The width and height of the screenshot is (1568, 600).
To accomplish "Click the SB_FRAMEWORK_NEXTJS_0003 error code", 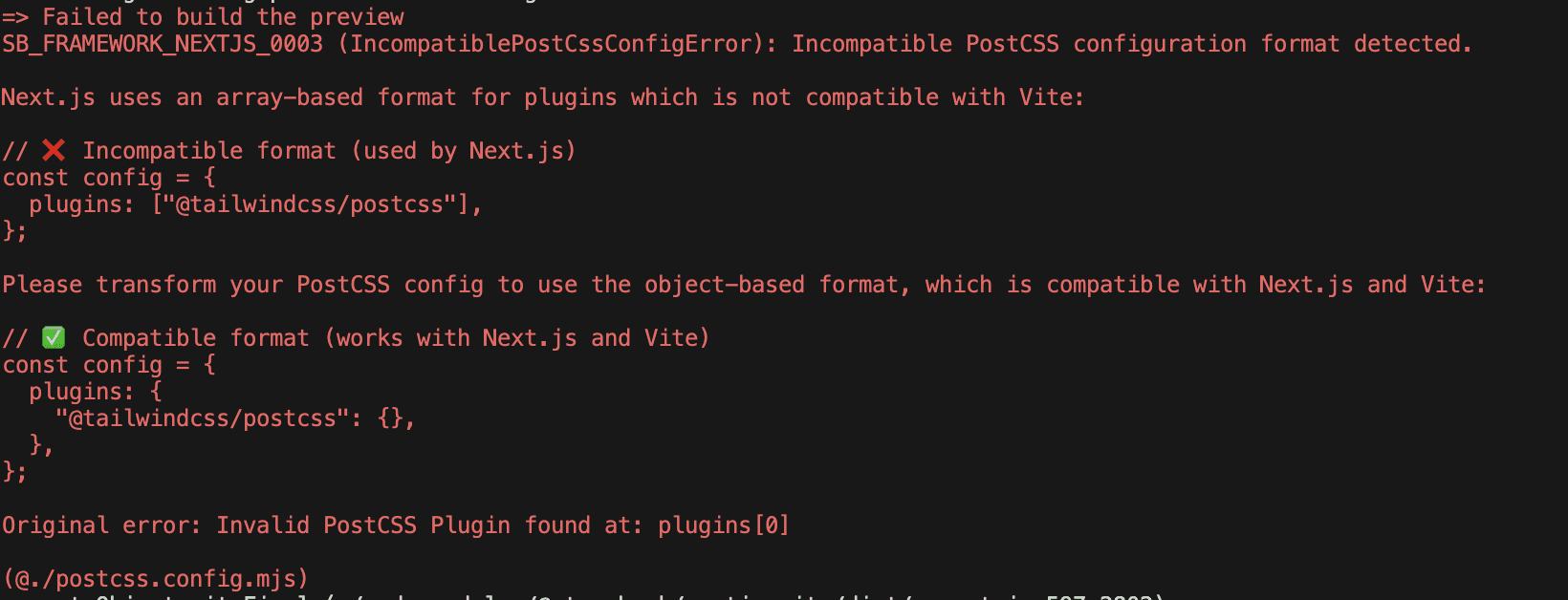I will click(163, 44).
